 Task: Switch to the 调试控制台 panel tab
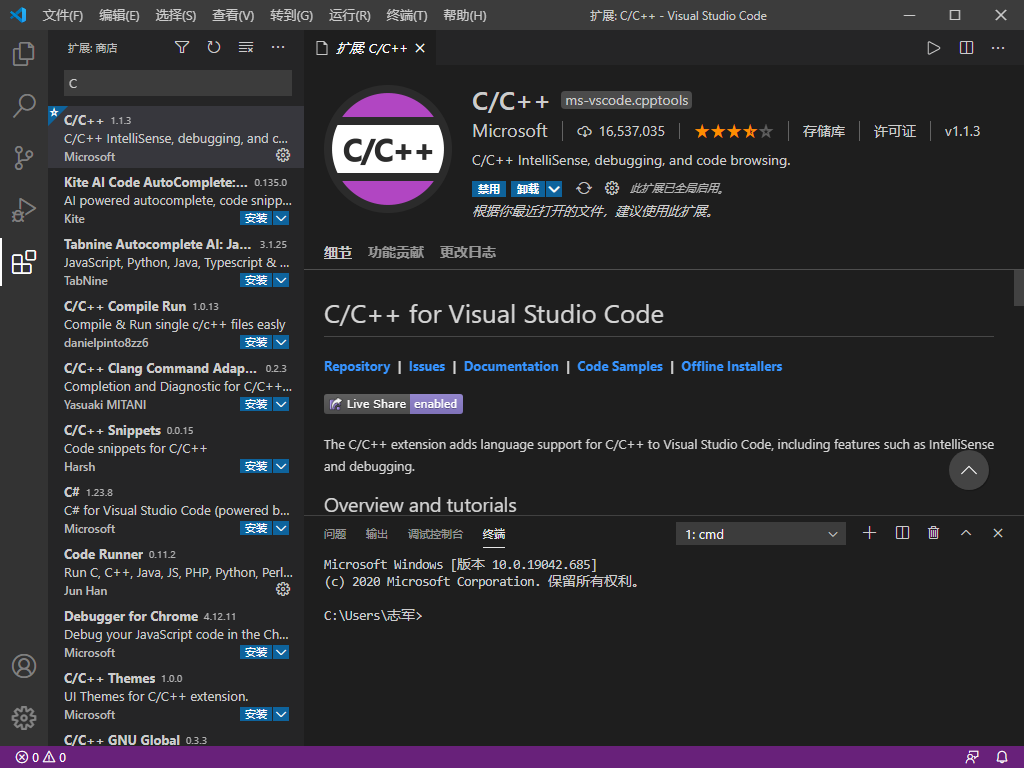435,534
